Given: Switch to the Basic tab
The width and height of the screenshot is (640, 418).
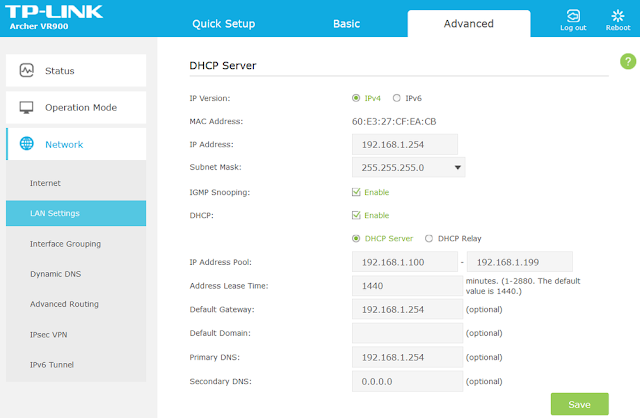Looking at the screenshot, I should point(347,24).
